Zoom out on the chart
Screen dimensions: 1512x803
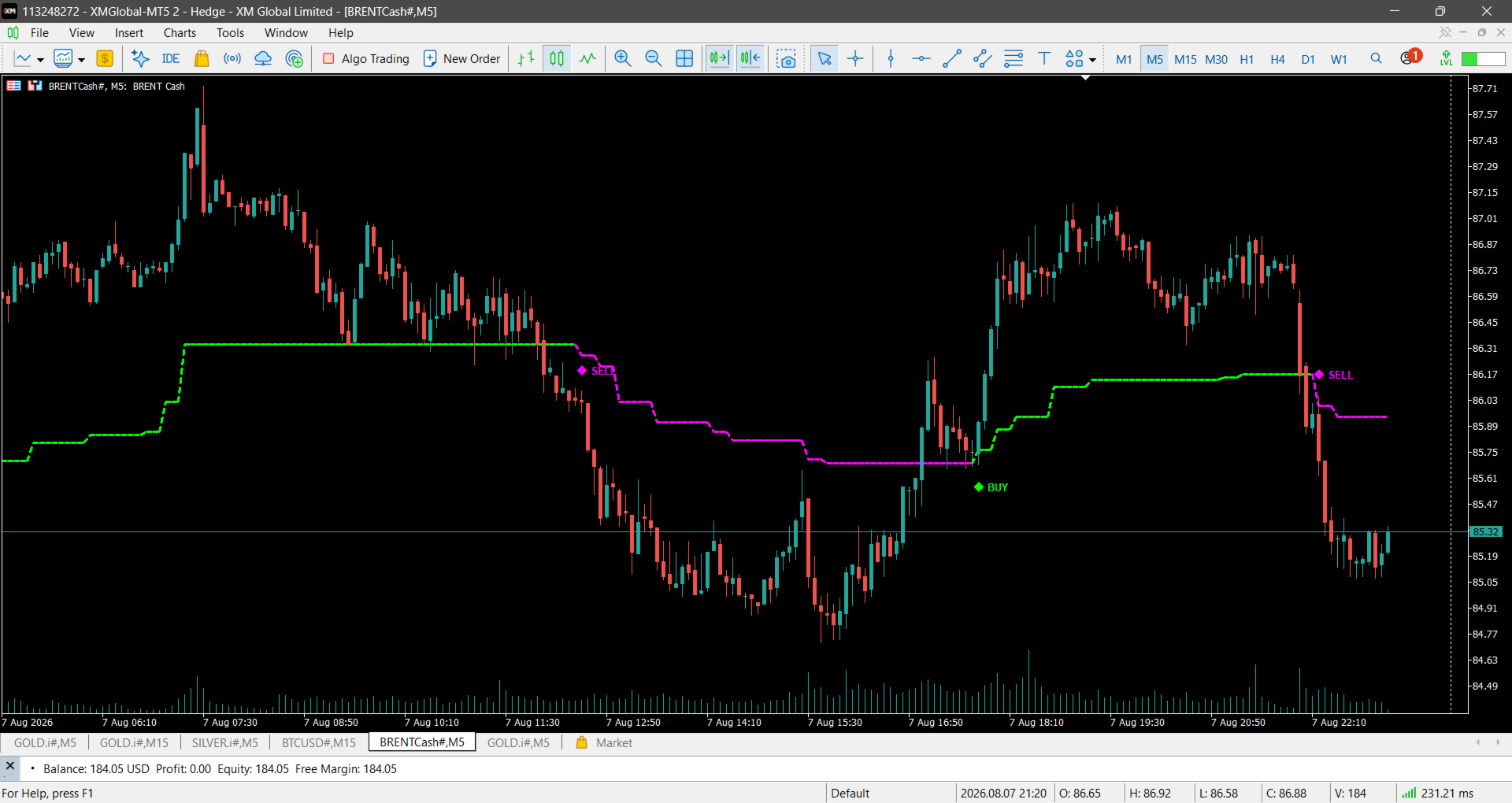654,59
